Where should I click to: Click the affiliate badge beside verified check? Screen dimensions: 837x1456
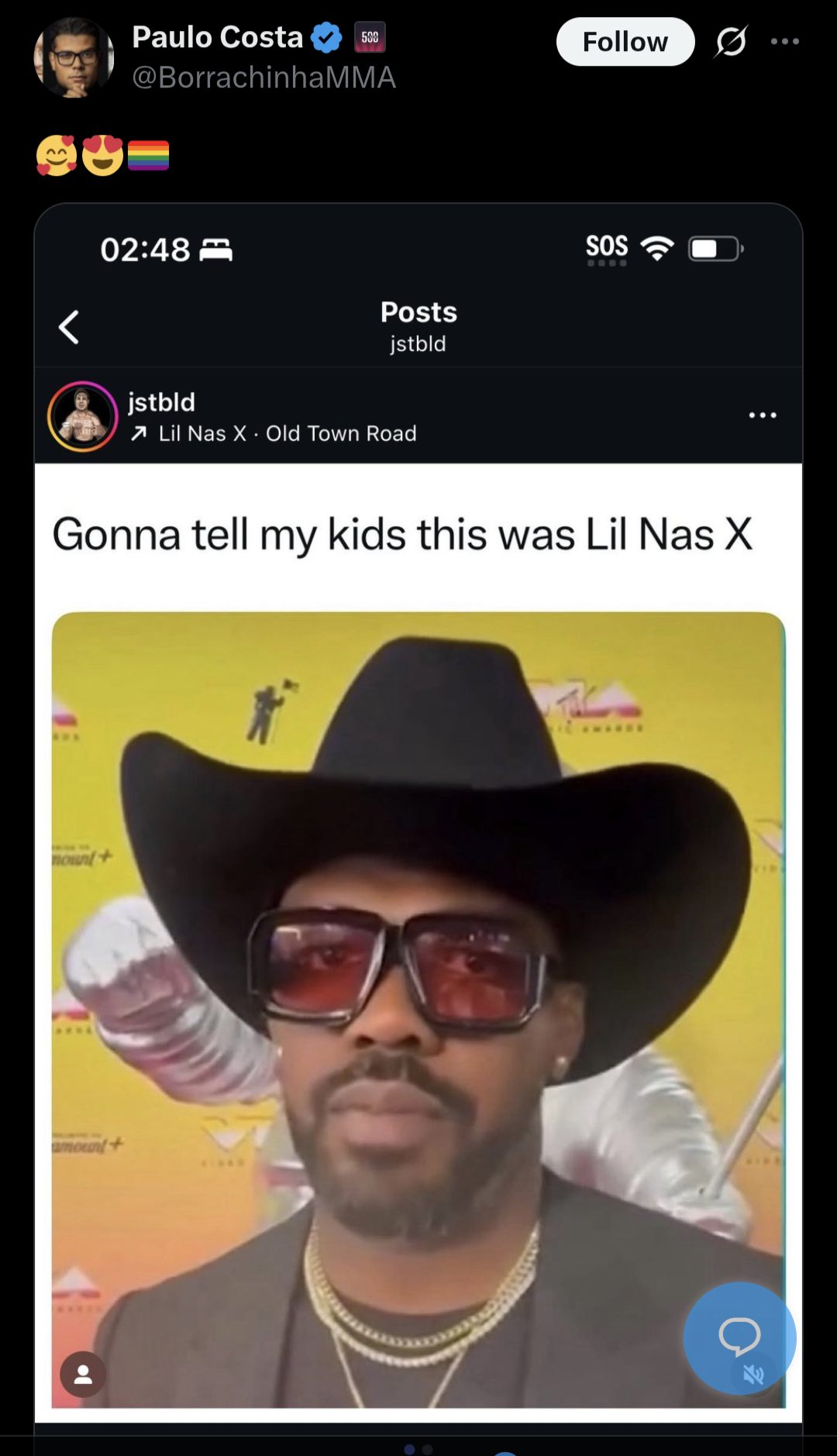(370, 37)
